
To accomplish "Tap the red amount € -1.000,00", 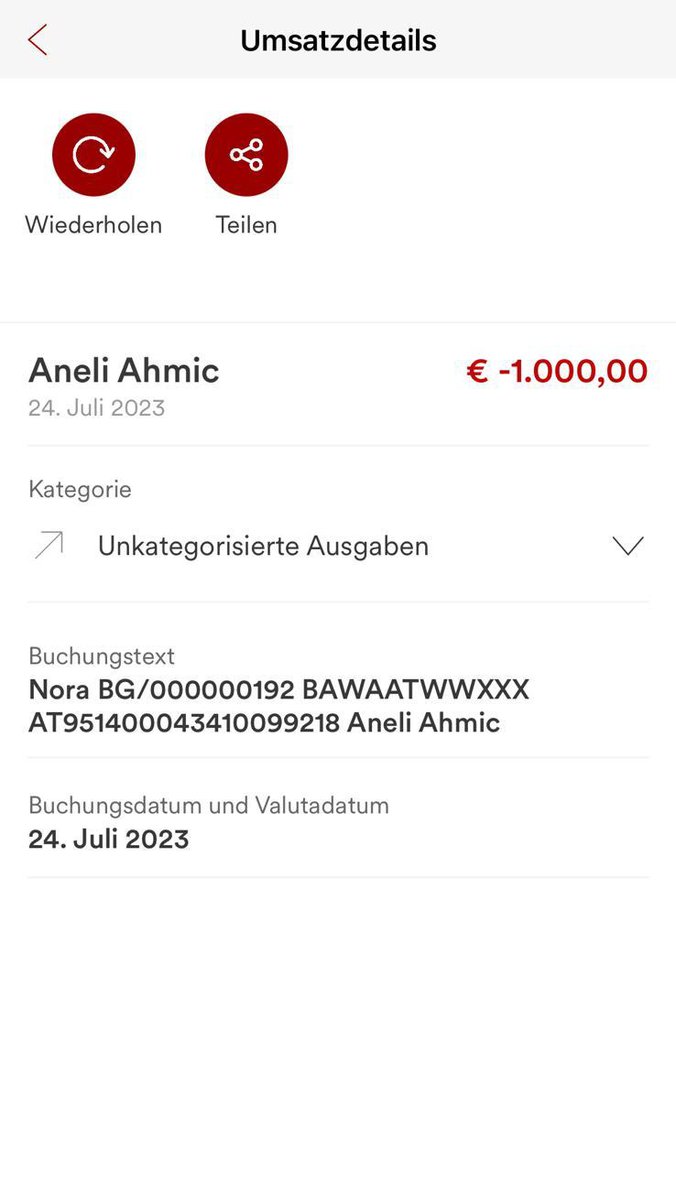I will pos(557,372).
